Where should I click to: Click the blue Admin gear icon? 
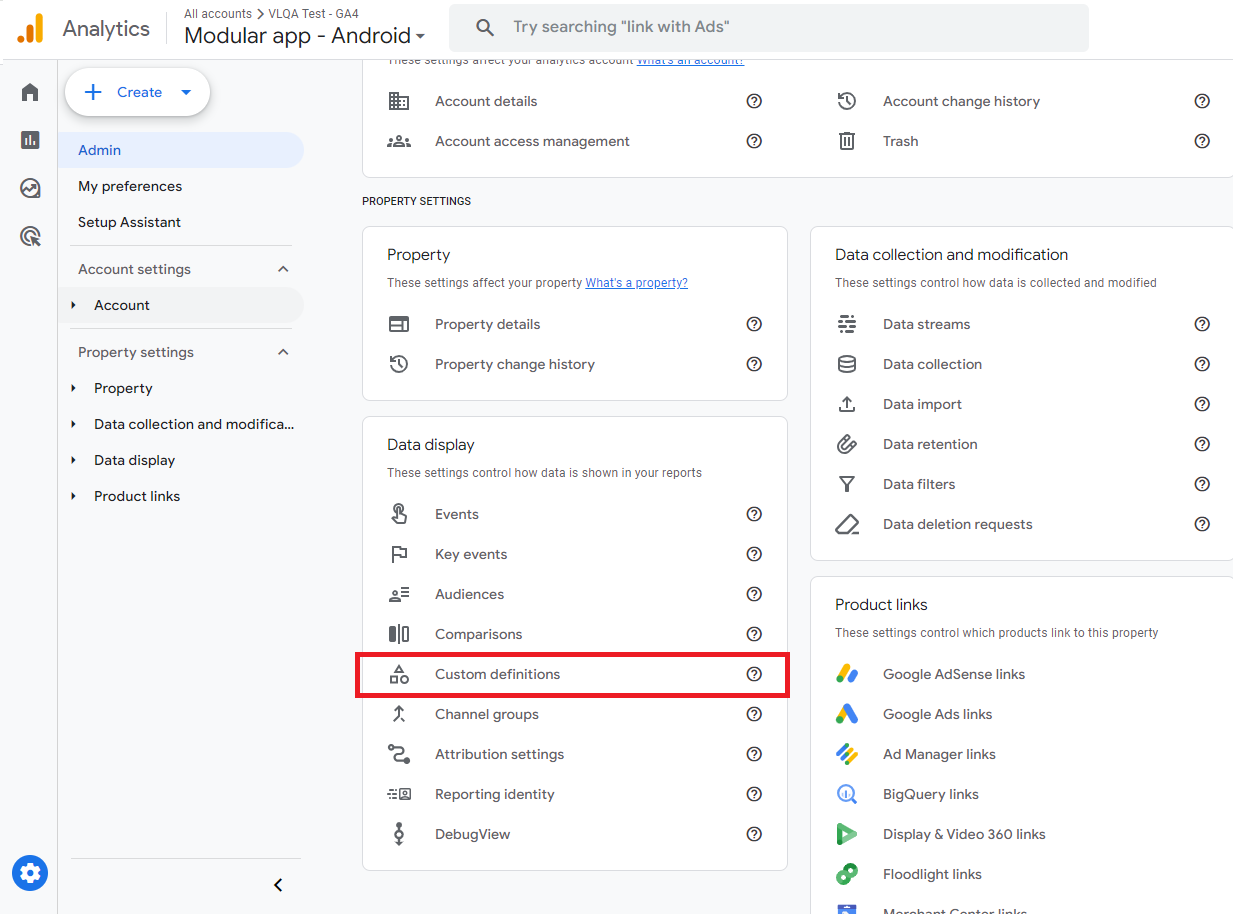click(30, 873)
